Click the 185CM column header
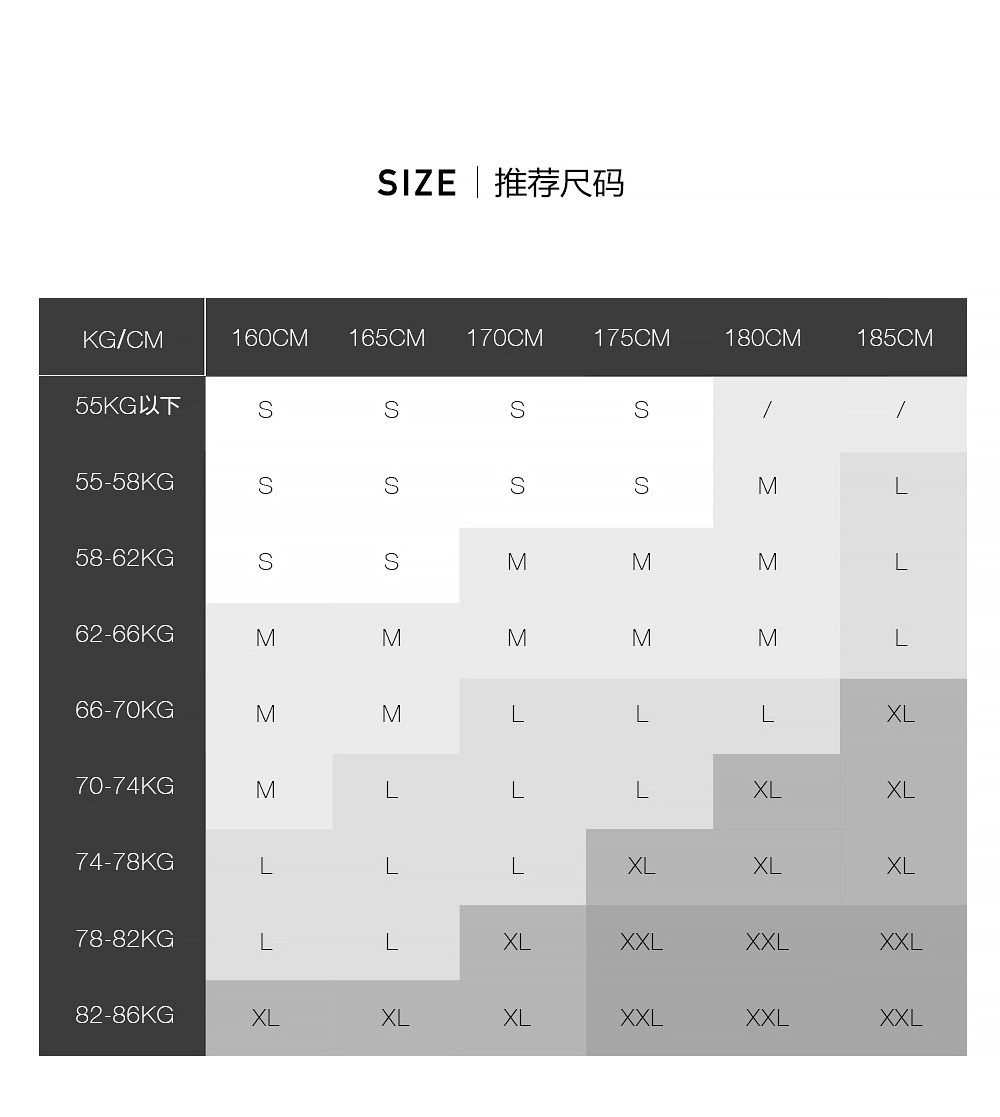The width and height of the screenshot is (1000, 1117). [x=894, y=338]
